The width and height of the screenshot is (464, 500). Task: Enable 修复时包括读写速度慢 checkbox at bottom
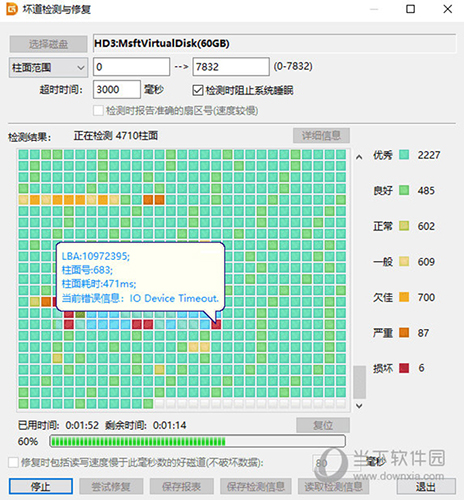pyautogui.click(x=13, y=463)
